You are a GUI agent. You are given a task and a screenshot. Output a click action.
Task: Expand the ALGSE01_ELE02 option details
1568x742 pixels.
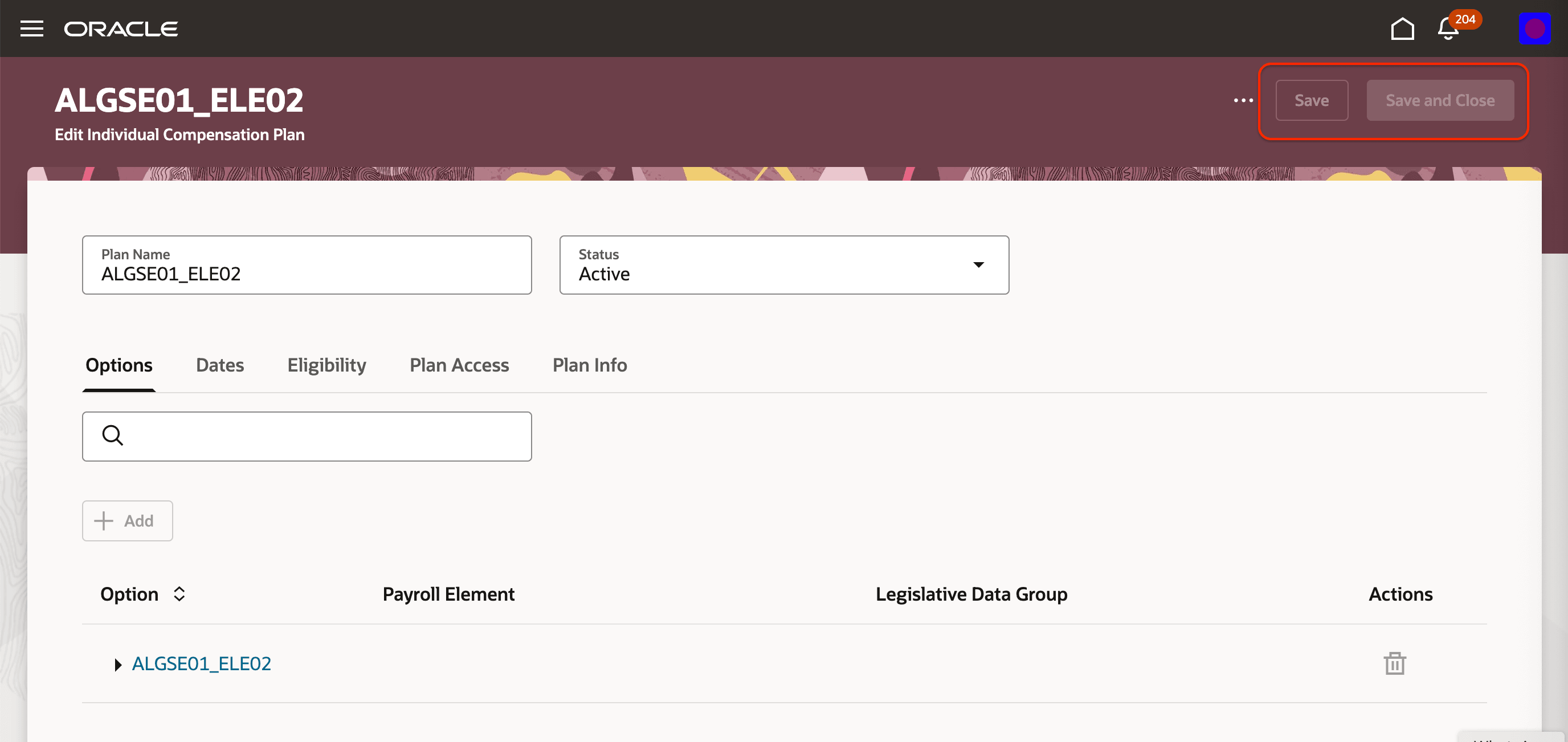118,664
